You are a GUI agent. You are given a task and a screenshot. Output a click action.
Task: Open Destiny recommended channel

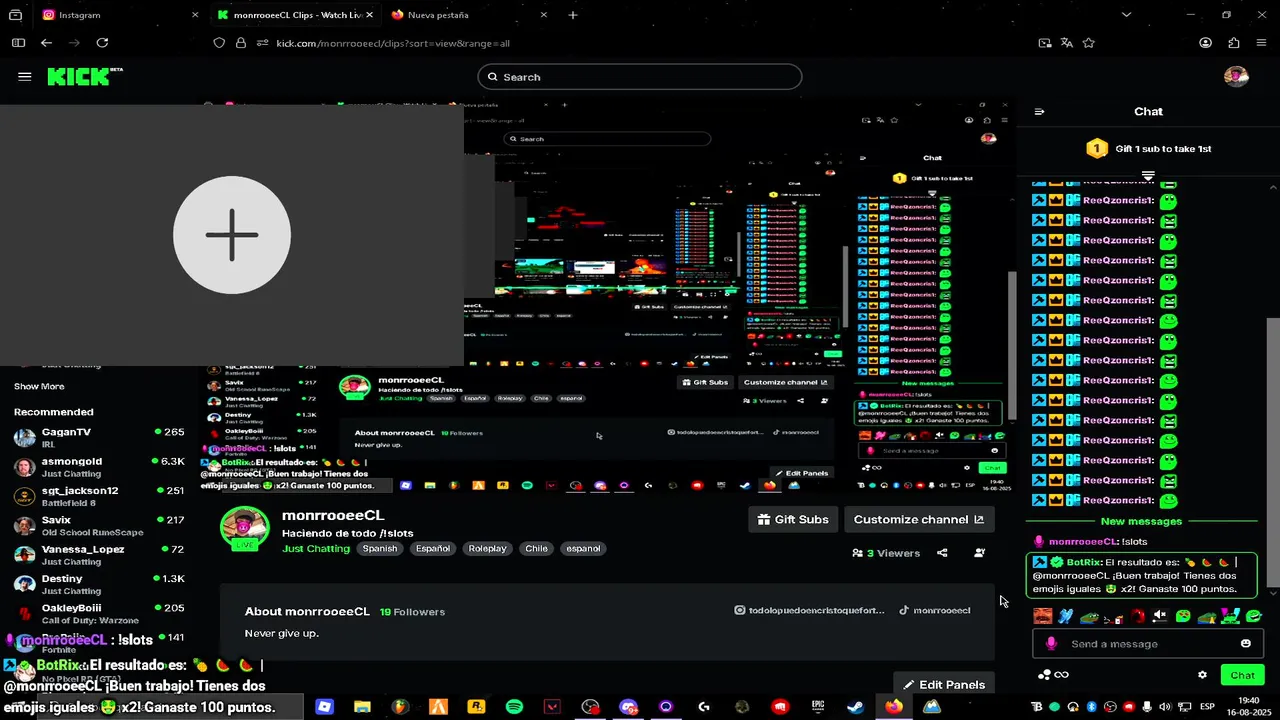click(x=99, y=584)
